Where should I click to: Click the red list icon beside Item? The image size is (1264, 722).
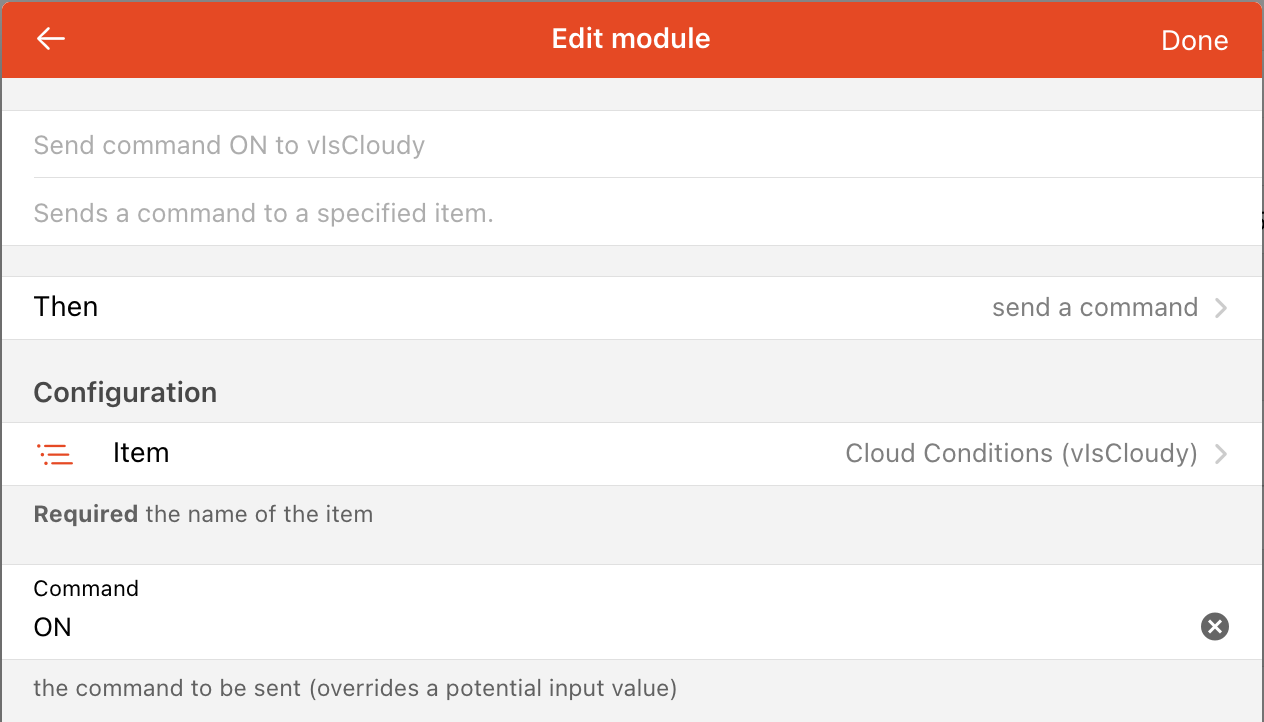(x=55, y=454)
